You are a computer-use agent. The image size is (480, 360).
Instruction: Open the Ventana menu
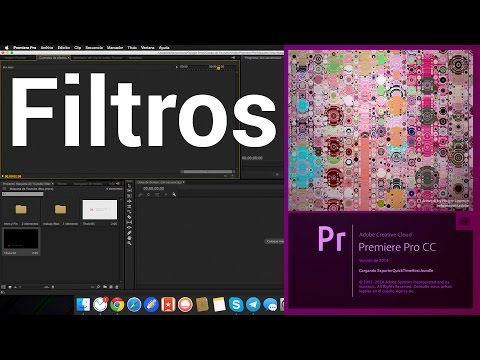(x=148, y=48)
